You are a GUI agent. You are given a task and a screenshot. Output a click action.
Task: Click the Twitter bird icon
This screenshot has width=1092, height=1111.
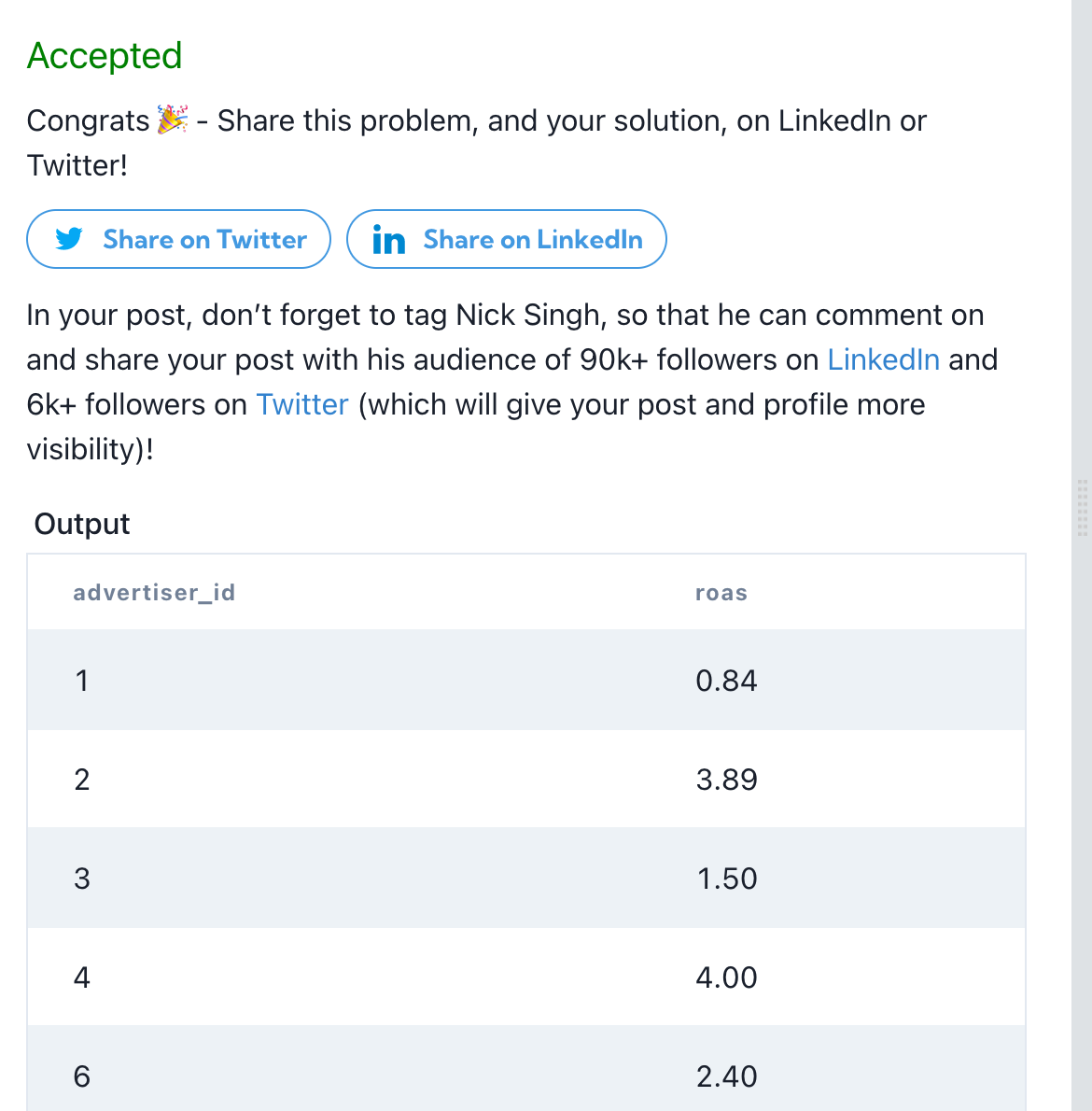69,239
